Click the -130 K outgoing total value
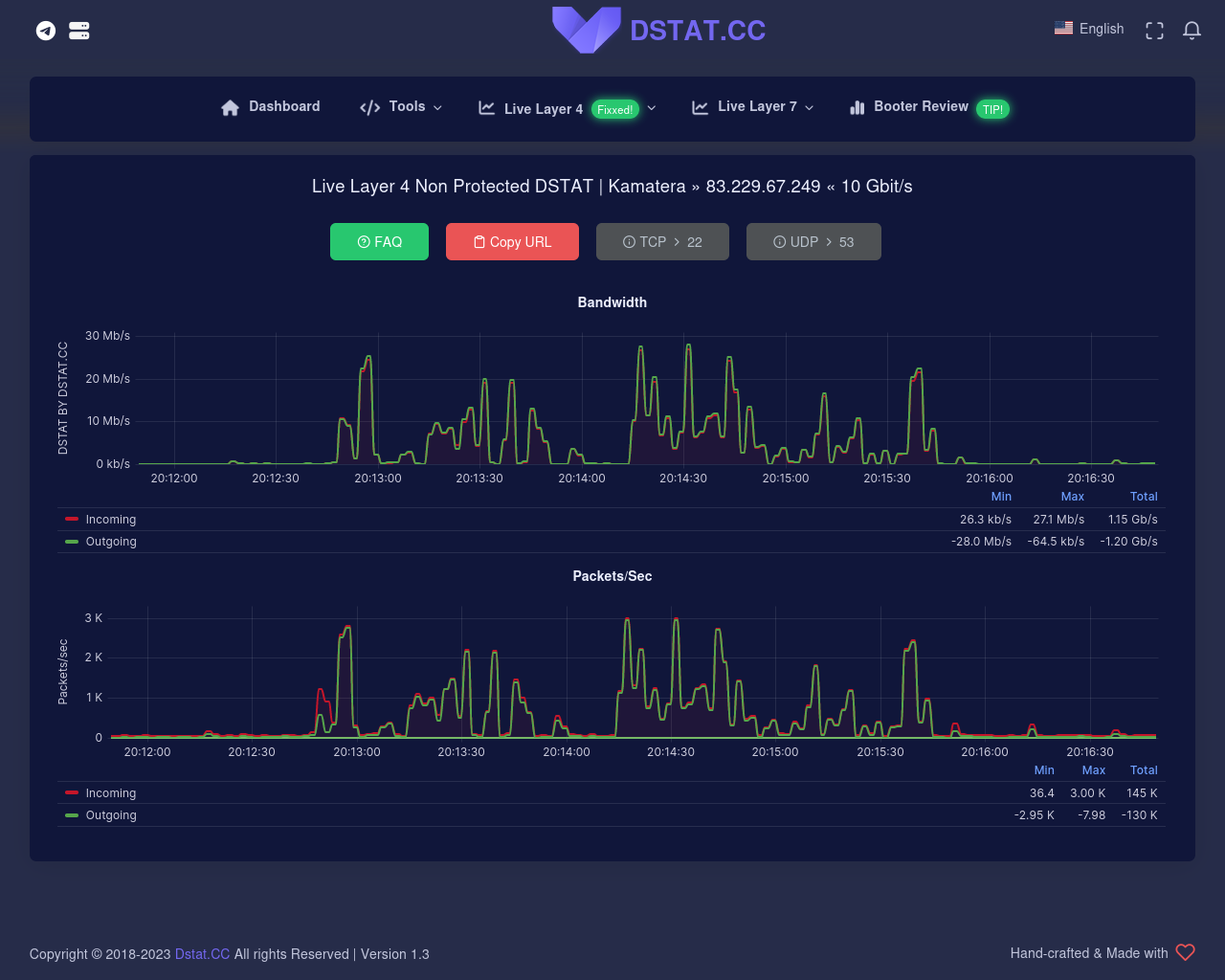This screenshot has height=980, width=1225. (x=1140, y=815)
